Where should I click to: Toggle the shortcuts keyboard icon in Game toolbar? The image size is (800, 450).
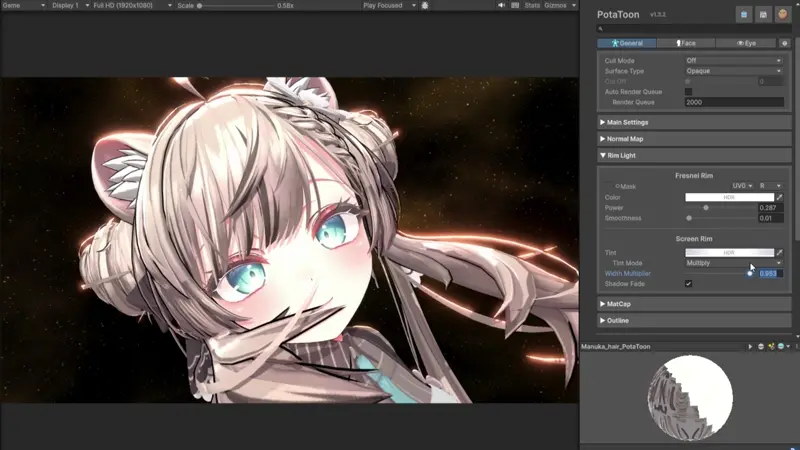tap(515, 5)
